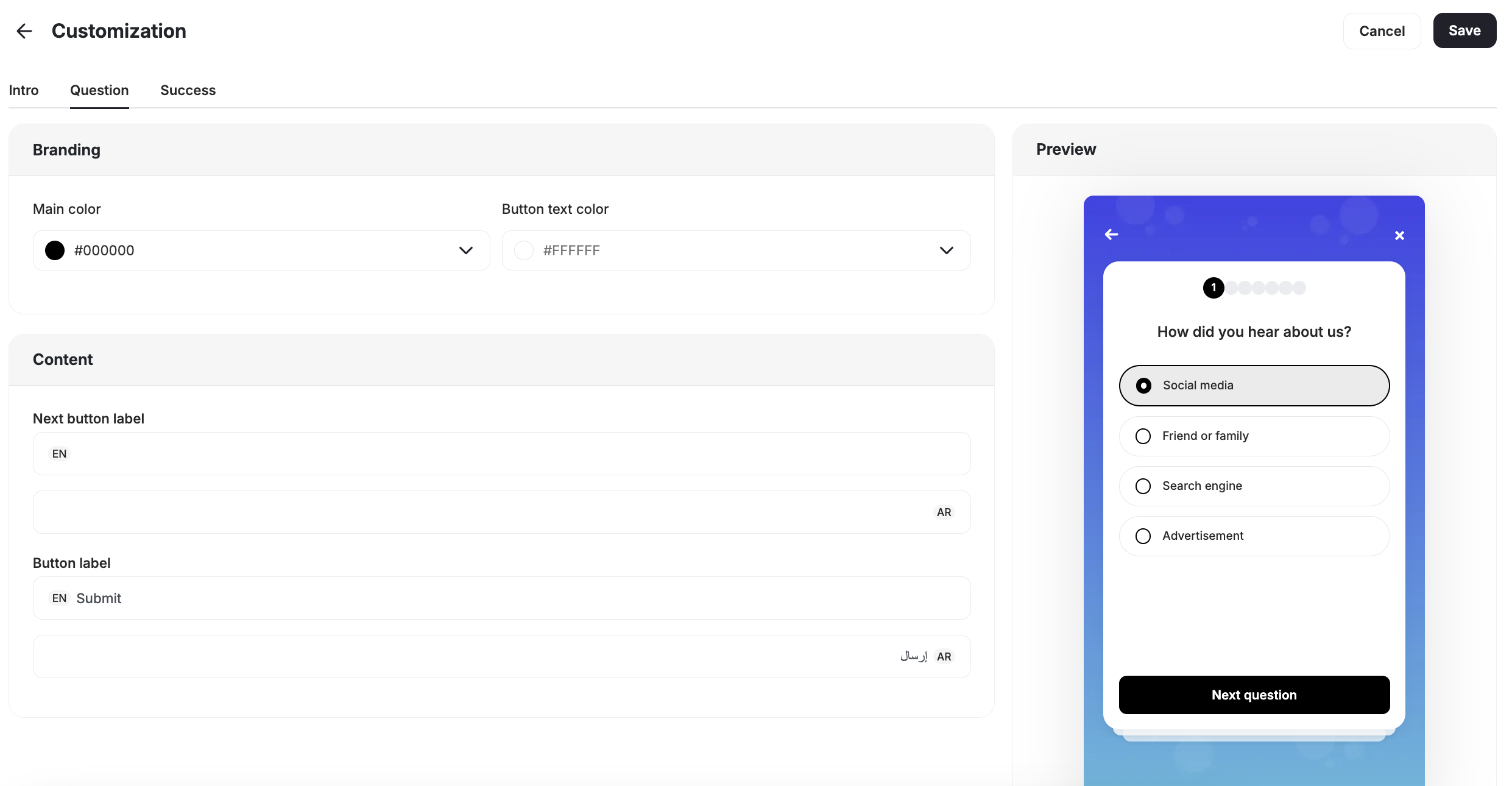The image size is (1512, 786).
Task: Choose the Friend or family radio option
Action: tap(1254, 436)
